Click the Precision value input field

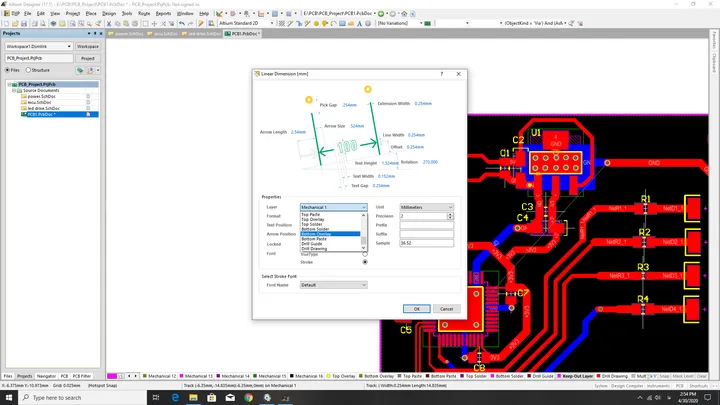click(424, 216)
